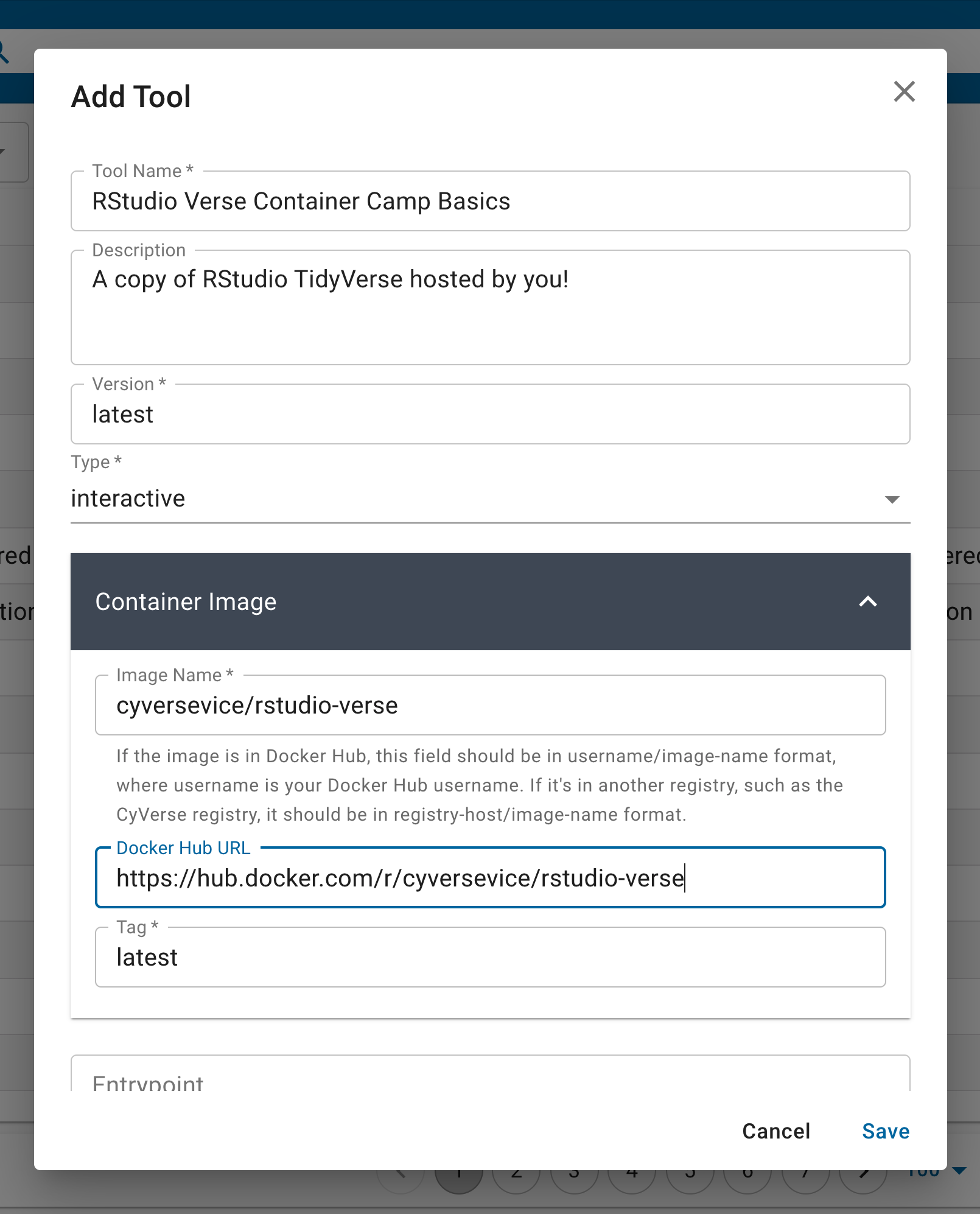Cancel the Add Tool dialog
The height and width of the screenshot is (1214, 980).
pos(776,1131)
